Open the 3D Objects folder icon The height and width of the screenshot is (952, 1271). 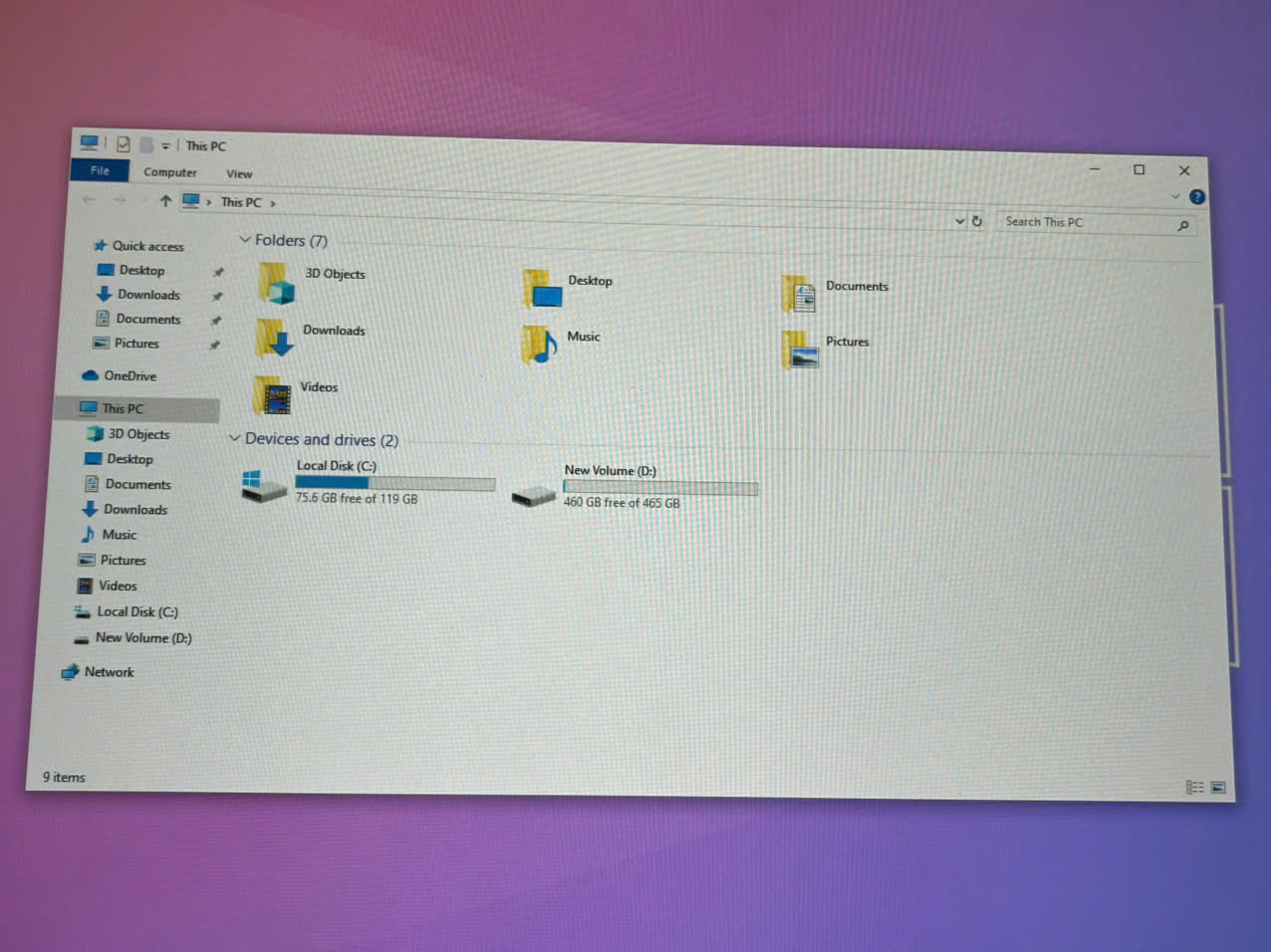coord(276,284)
